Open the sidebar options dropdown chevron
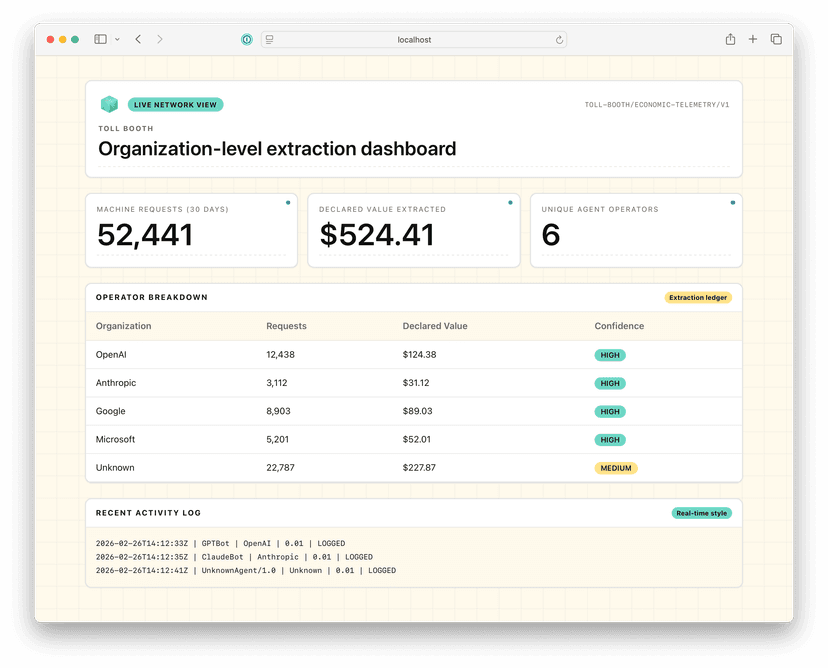Screen dimensions: 828x668 click(117, 39)
